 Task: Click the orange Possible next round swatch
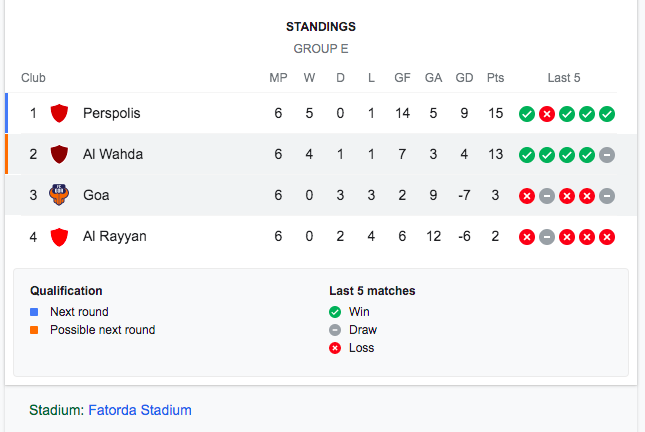pos(34,330)
